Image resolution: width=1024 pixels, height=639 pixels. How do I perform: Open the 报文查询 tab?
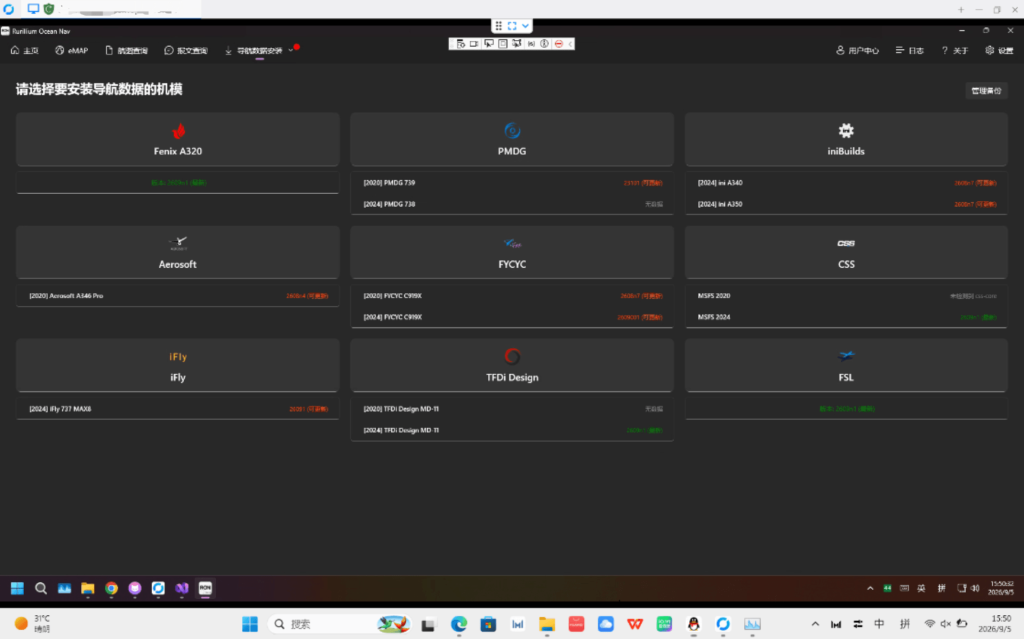tap(186, 50)
